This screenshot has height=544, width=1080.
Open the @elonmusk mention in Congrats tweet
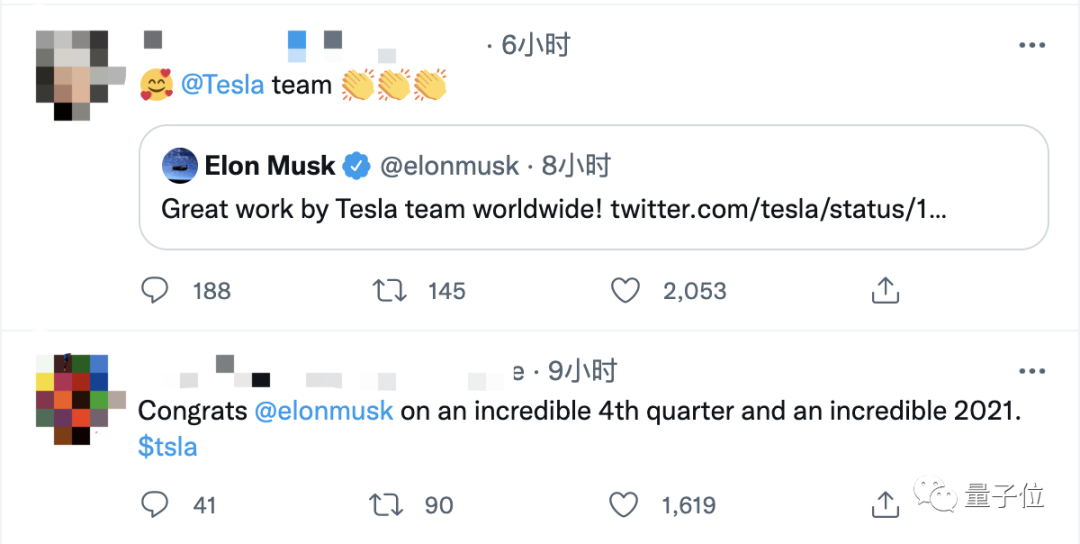coord(324,411)
